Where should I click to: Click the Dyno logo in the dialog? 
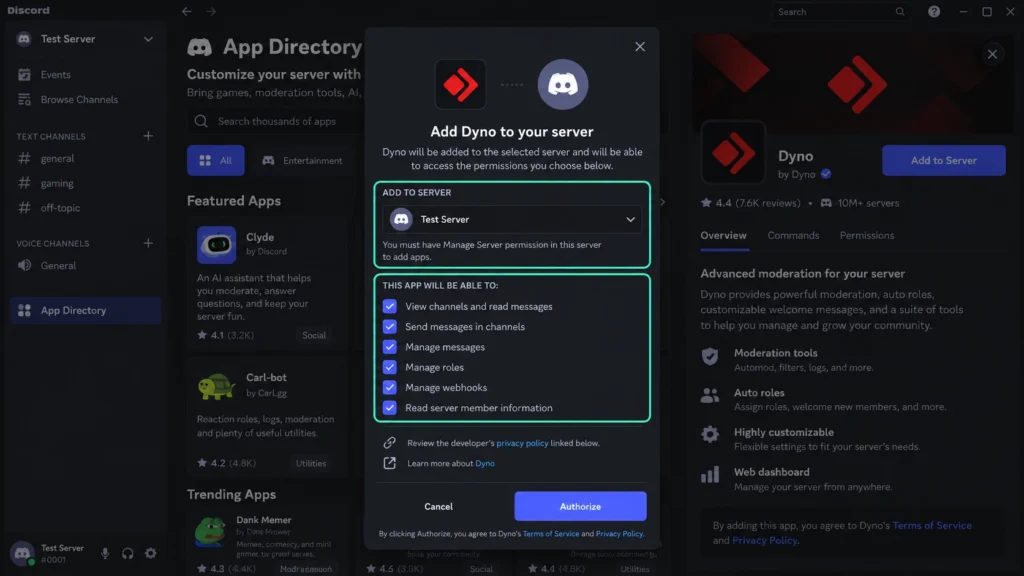pyautogui.click(x=460, y=84)
